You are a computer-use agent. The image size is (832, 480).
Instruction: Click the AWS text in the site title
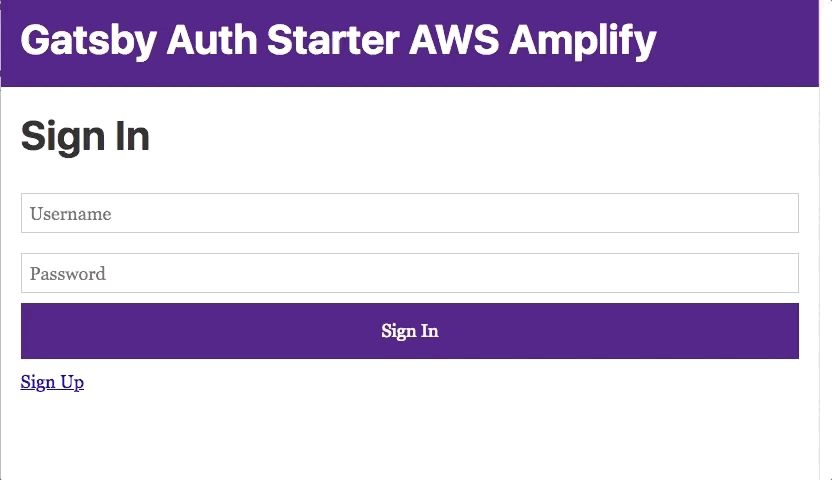tap(454, 40)
